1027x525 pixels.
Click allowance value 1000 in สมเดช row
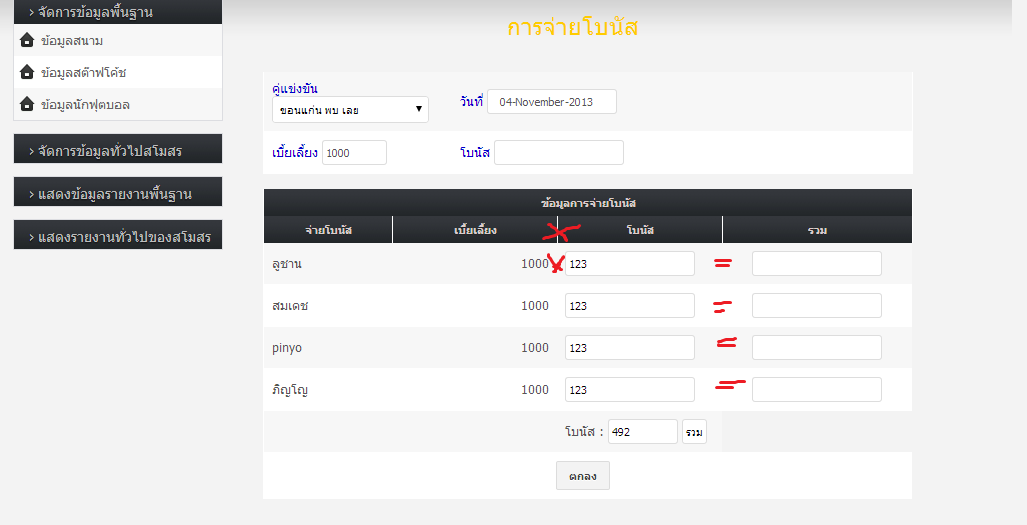(x=535, y=306)
